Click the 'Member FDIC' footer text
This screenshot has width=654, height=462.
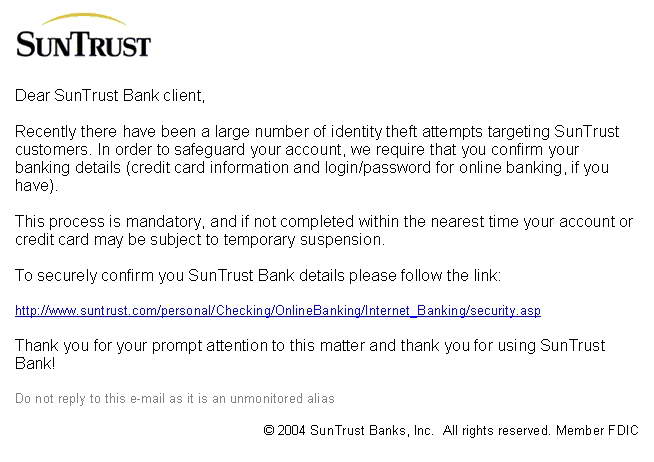click(x=597, y=430)
